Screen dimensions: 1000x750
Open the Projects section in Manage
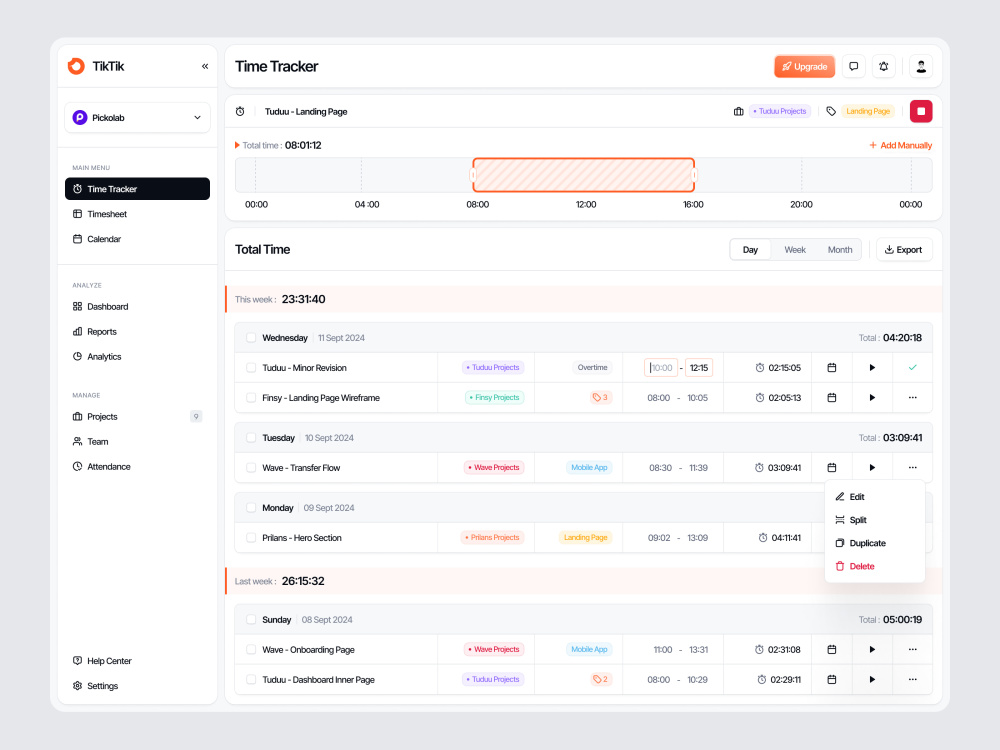coord(137,417)
